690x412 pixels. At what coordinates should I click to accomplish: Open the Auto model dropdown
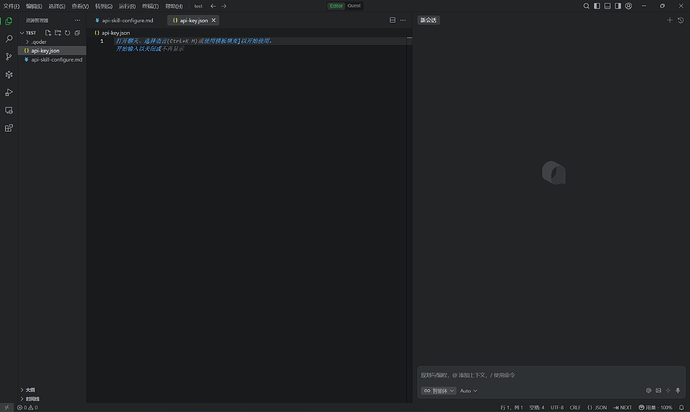468,390
